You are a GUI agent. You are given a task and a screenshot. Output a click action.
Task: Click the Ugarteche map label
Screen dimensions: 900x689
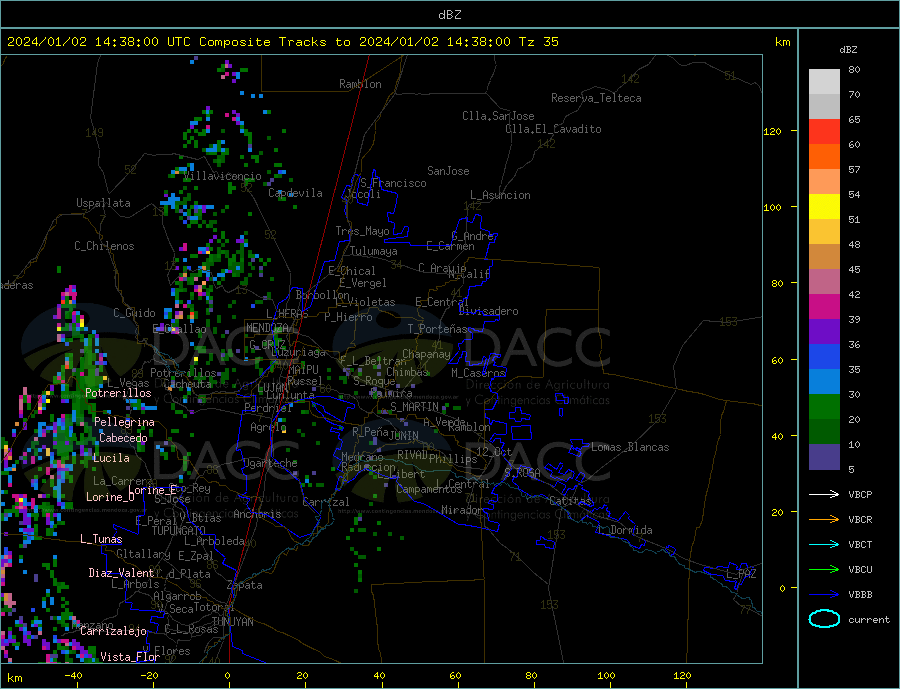[x=270, y=463]
